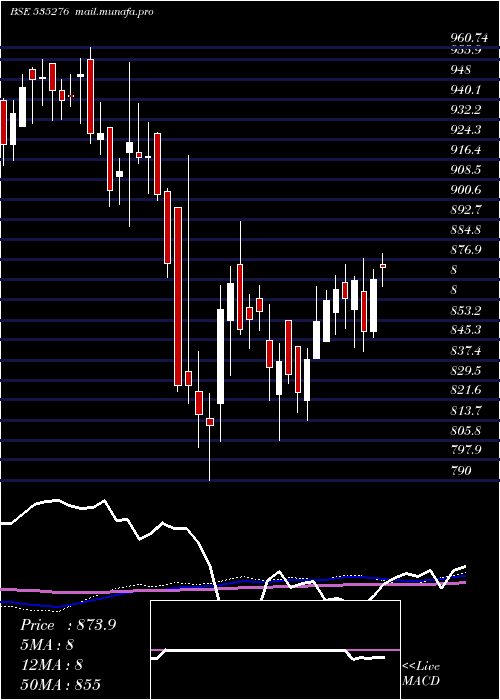The width and height of the screenshot is (500, 700).
Task: Click the 948 price axis label
Action: click(461, 70)
